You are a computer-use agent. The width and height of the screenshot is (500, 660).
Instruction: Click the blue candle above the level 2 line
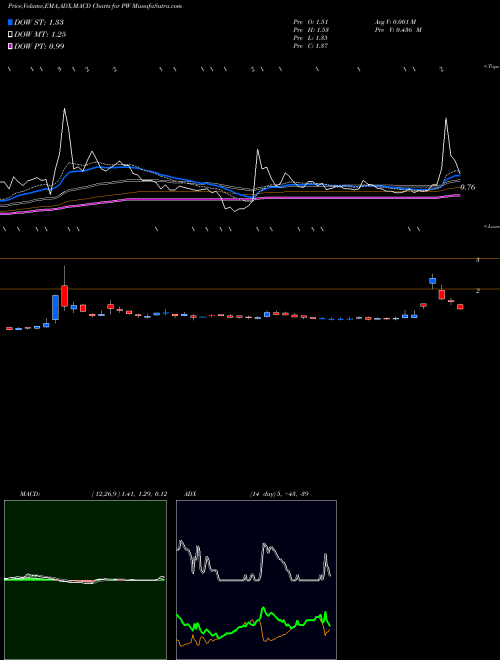coord(432,281)
